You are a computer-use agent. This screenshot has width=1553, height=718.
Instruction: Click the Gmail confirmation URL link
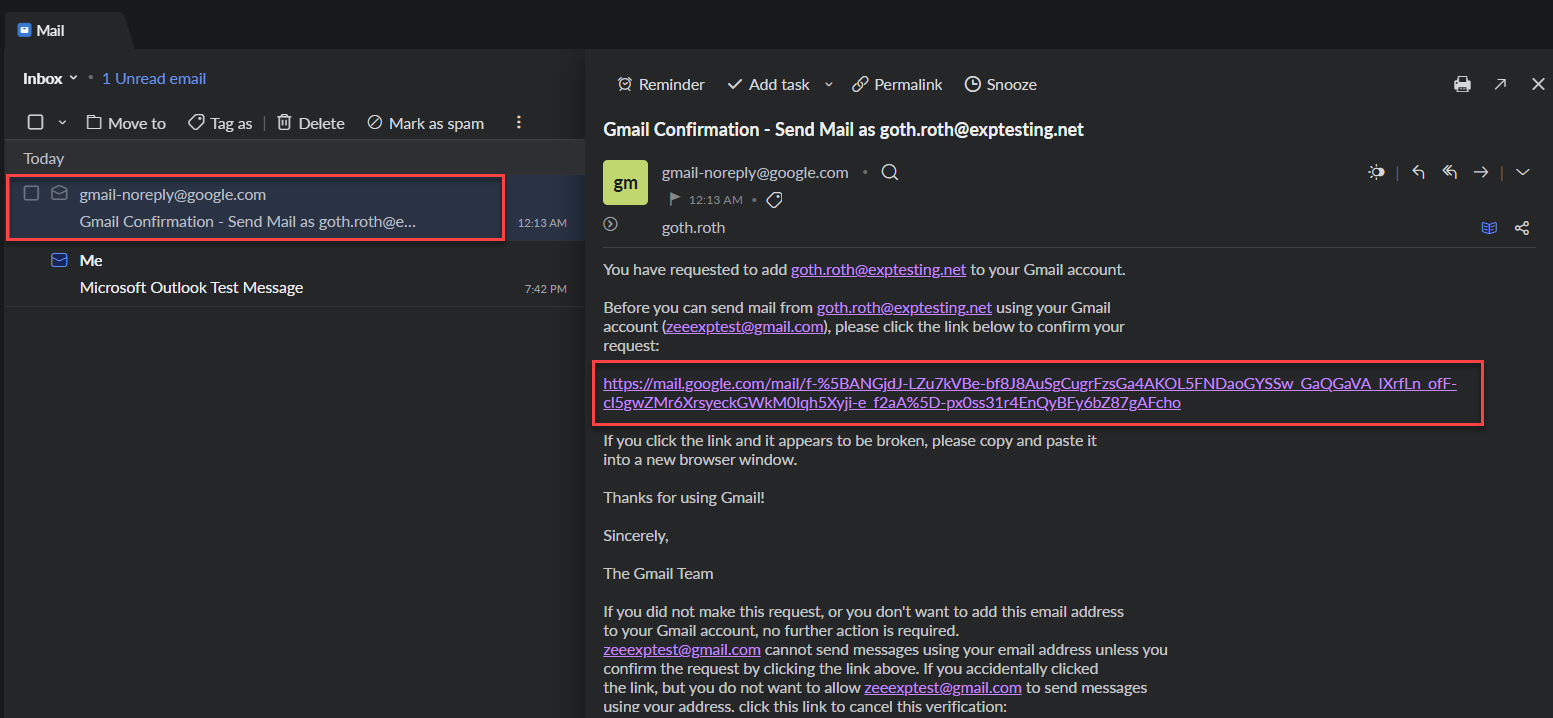point(1029,393)
